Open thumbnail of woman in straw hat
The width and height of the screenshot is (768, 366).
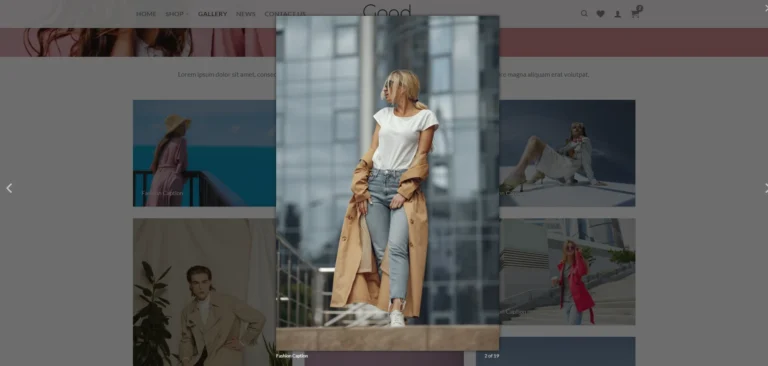point(204,153)
